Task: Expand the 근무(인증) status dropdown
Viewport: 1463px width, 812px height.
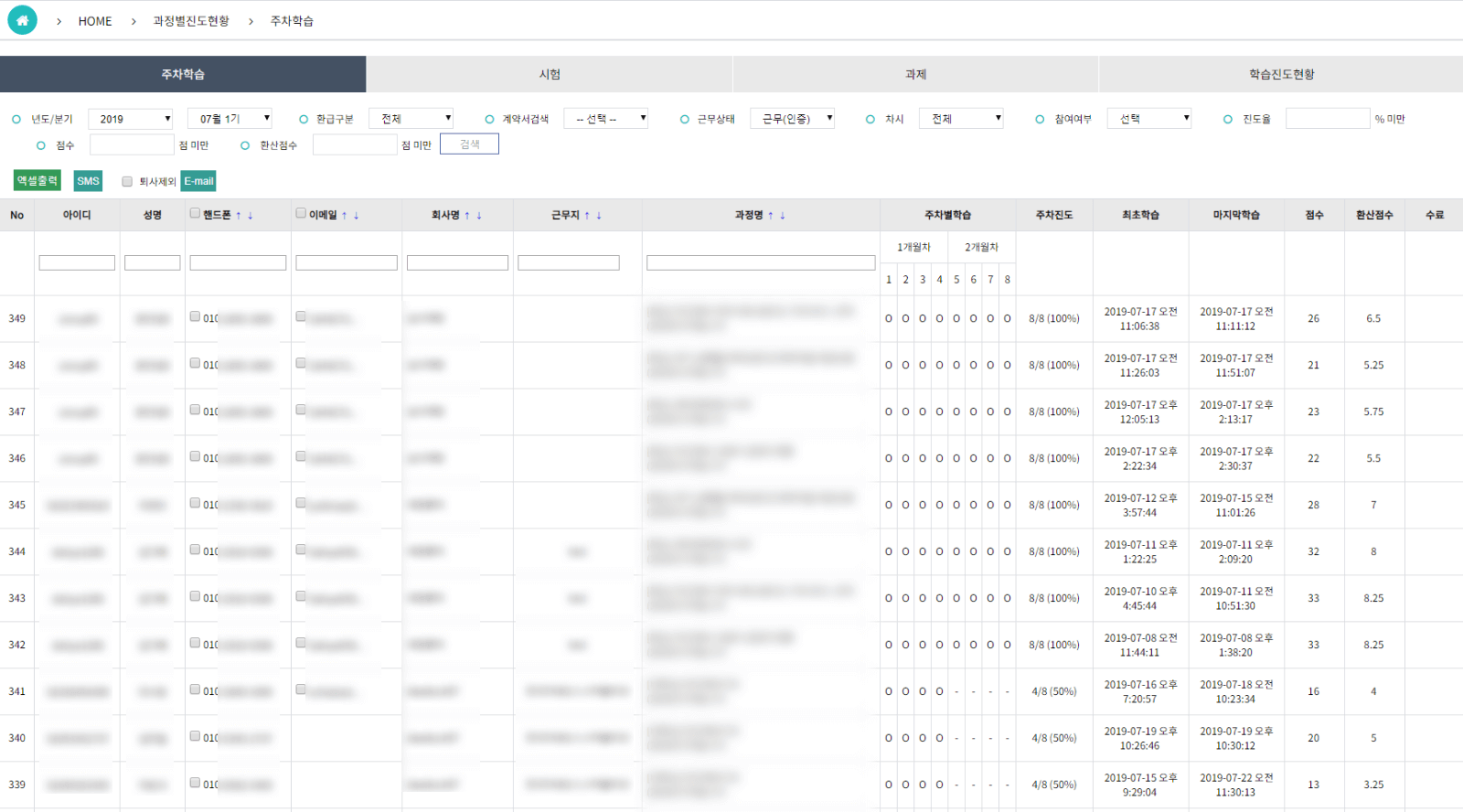Action: tap(792, 119)
